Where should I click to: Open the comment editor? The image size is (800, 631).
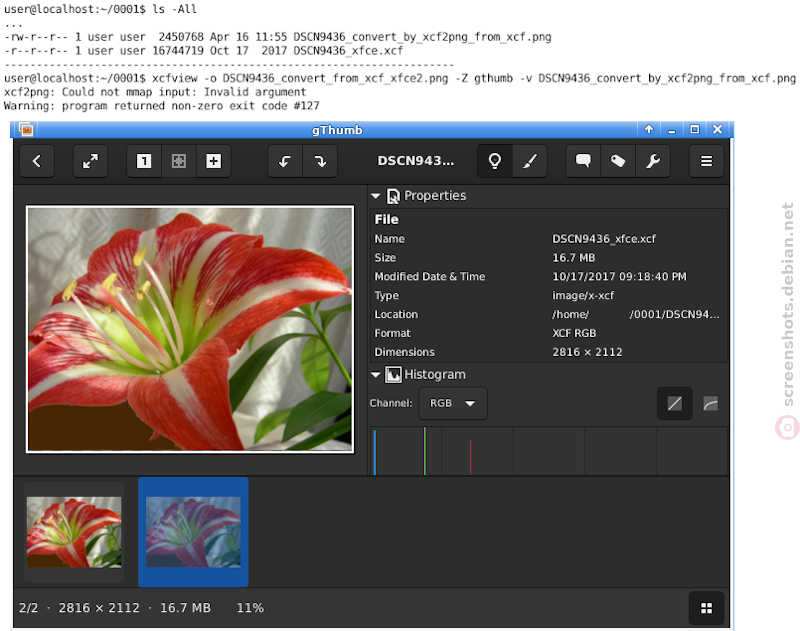(583, 161)
